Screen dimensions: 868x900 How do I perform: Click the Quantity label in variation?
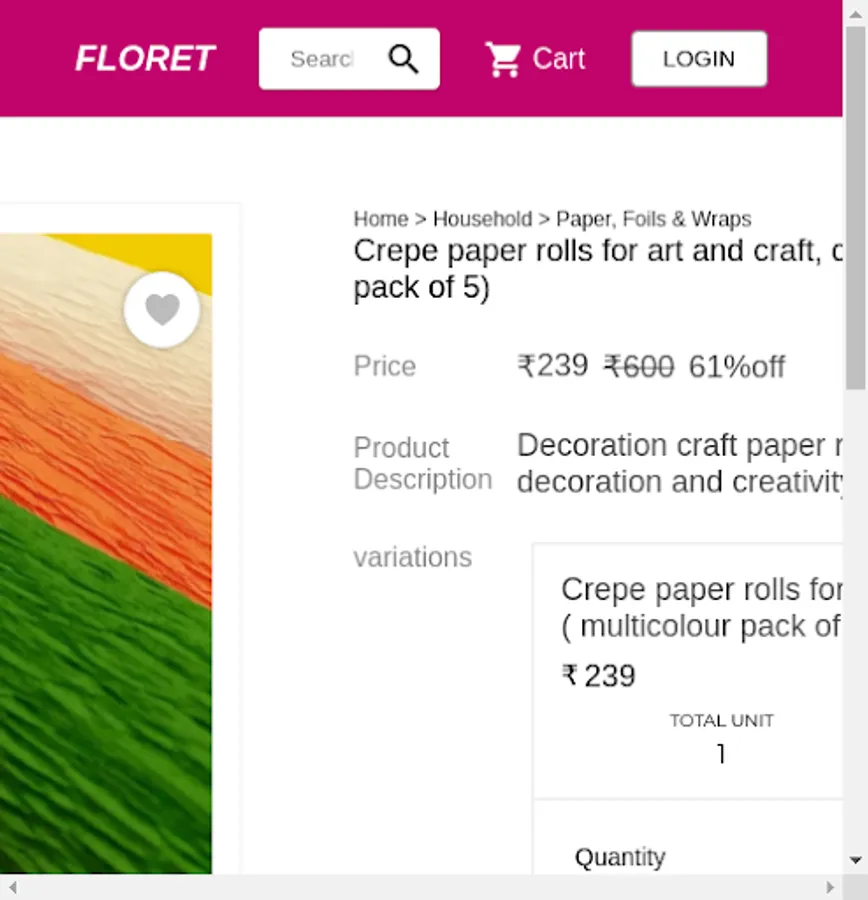pos(620,858)
